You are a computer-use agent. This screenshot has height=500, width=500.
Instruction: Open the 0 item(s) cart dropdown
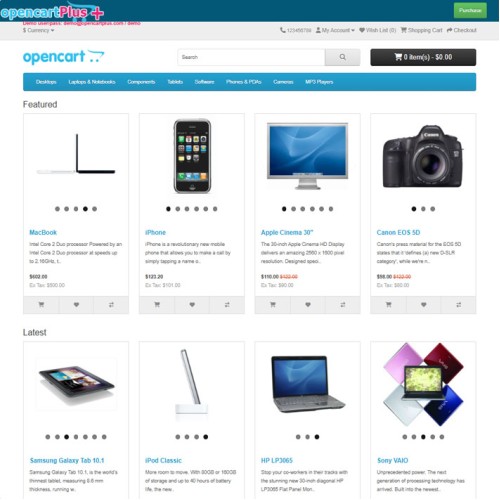coord(423,57)
